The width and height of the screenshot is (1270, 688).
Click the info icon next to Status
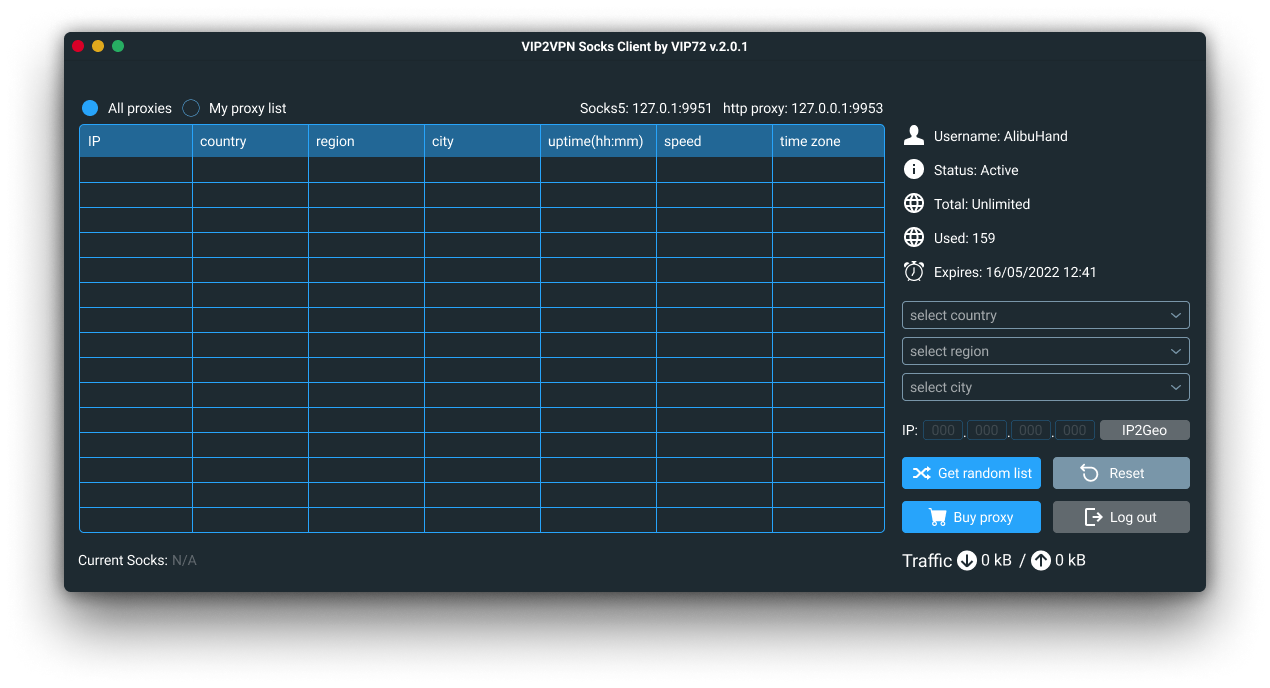(x=913, y=169)
